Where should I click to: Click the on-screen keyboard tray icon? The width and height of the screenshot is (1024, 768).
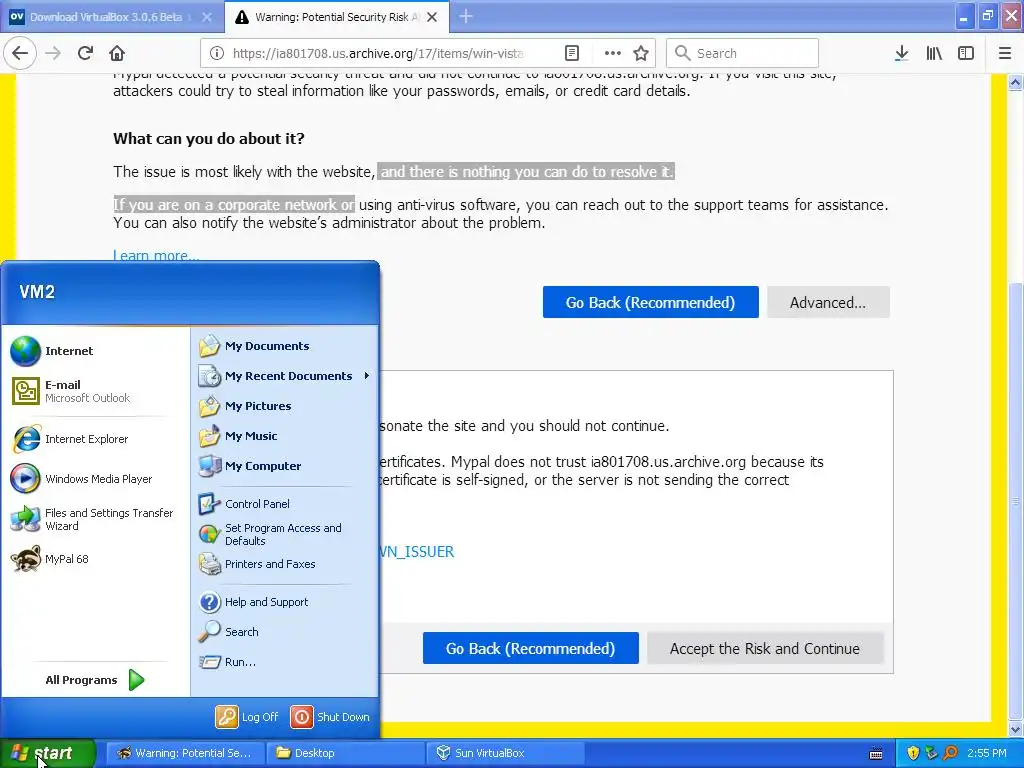tap(876, 754)
